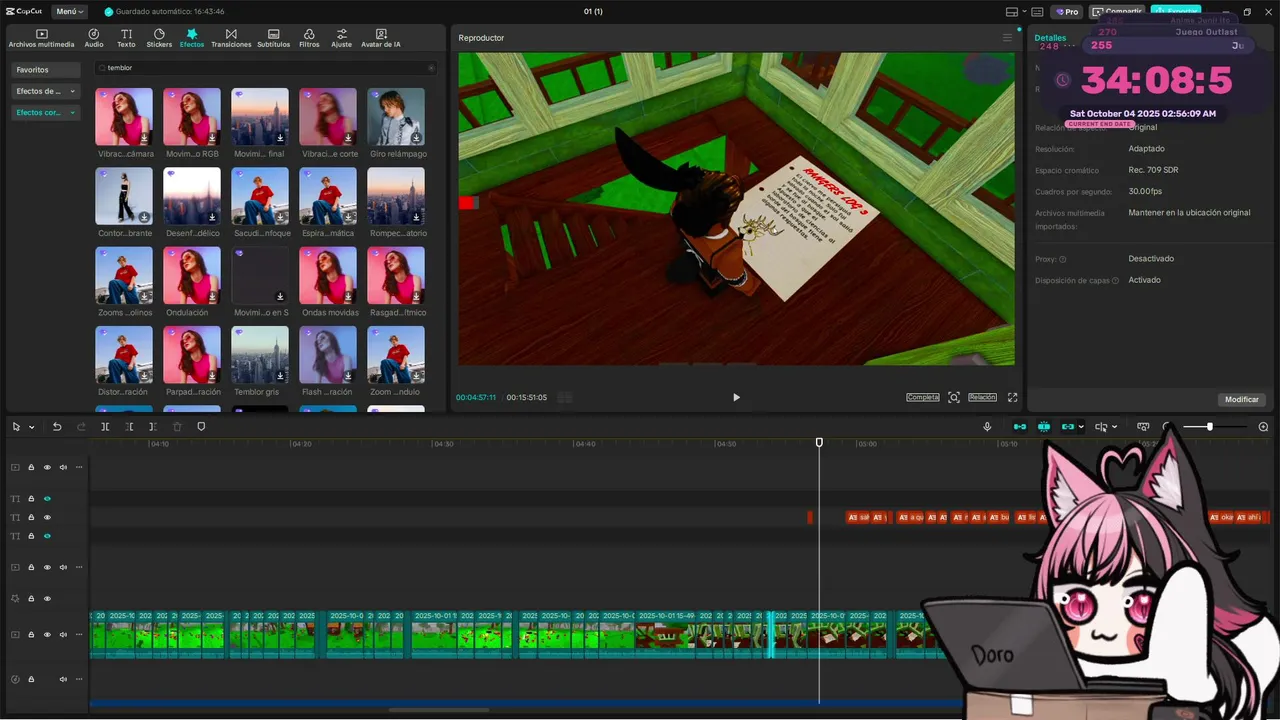Viewport: 1280px width, 720px height.
Task: Toggle main track magnet
Action: point(1020,427)
